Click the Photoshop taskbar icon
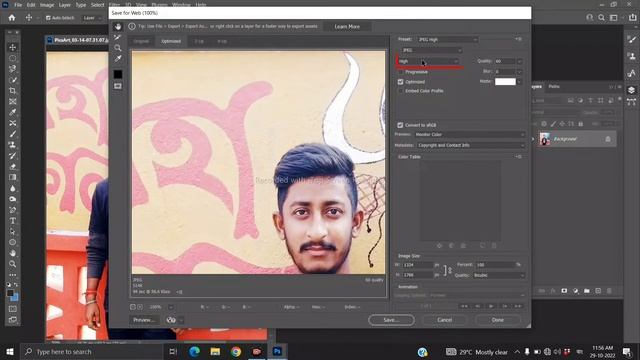This screenshot has height=360, width=640. pos(277,351)
